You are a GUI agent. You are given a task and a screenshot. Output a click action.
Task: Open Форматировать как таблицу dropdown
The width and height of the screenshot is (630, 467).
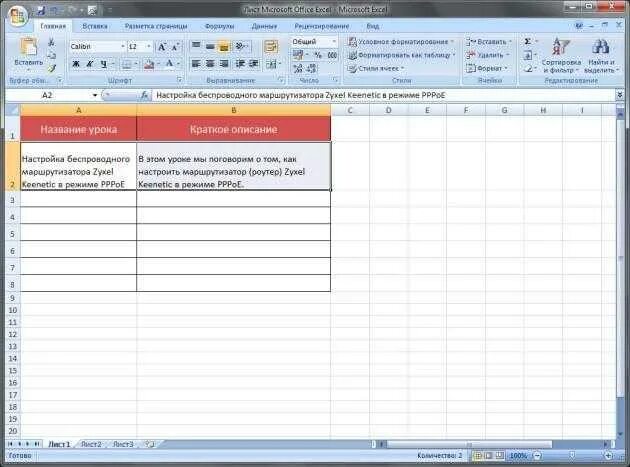[x=402, y=55]
